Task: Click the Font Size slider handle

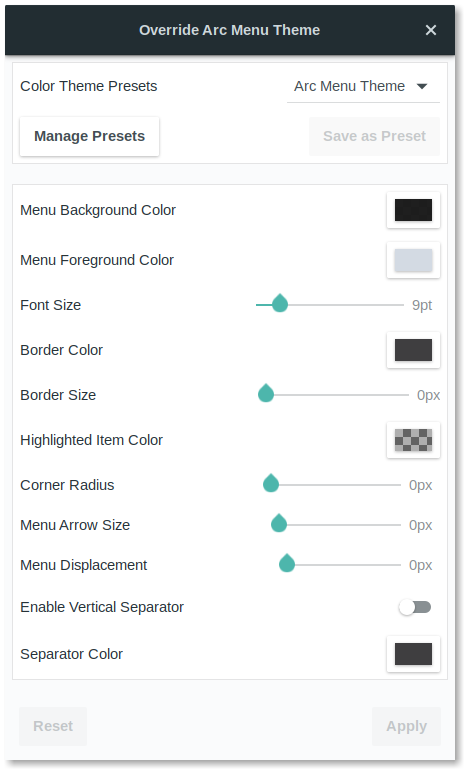Action: [280, 304]
